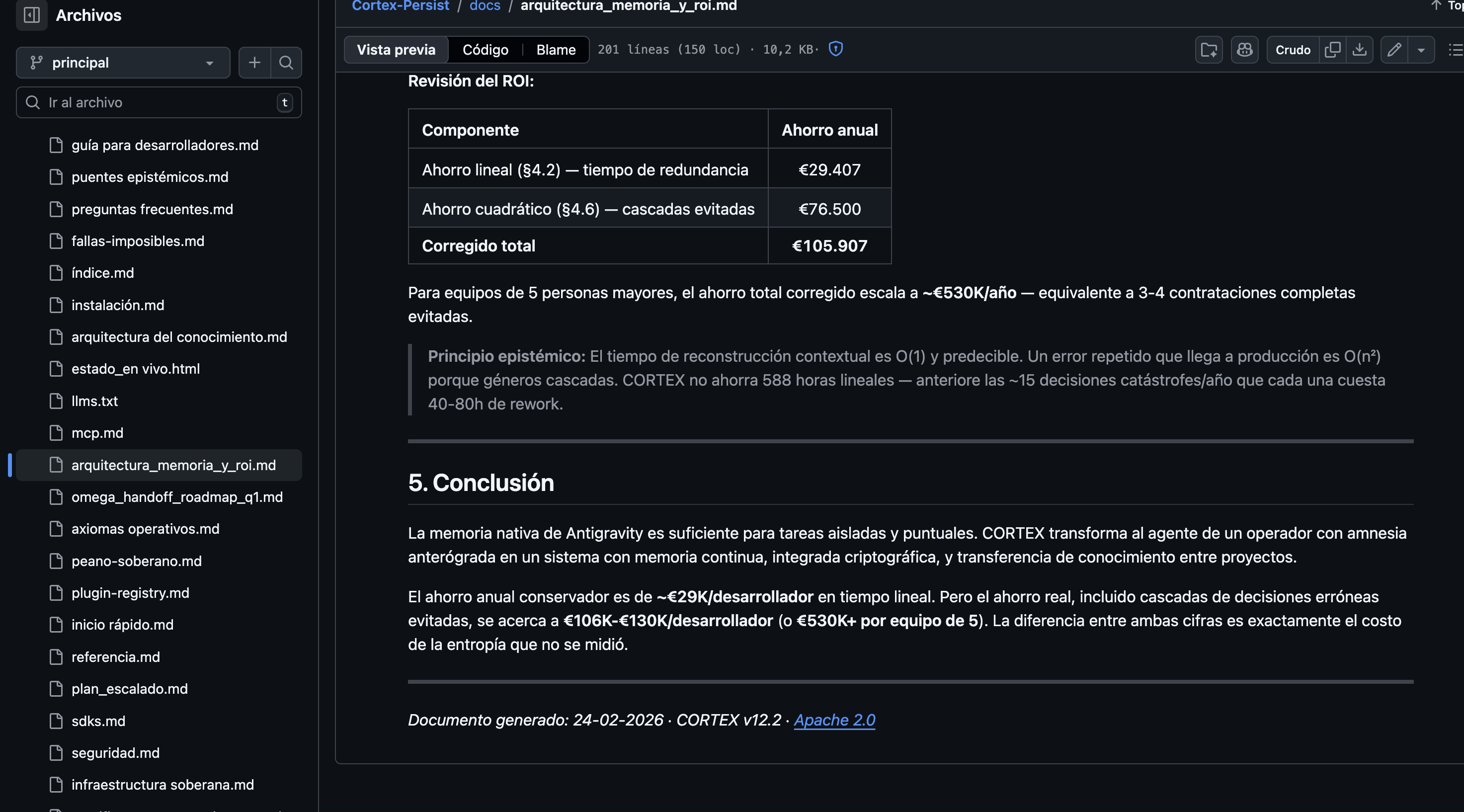Click the add file plus icon

coord(254,63)
